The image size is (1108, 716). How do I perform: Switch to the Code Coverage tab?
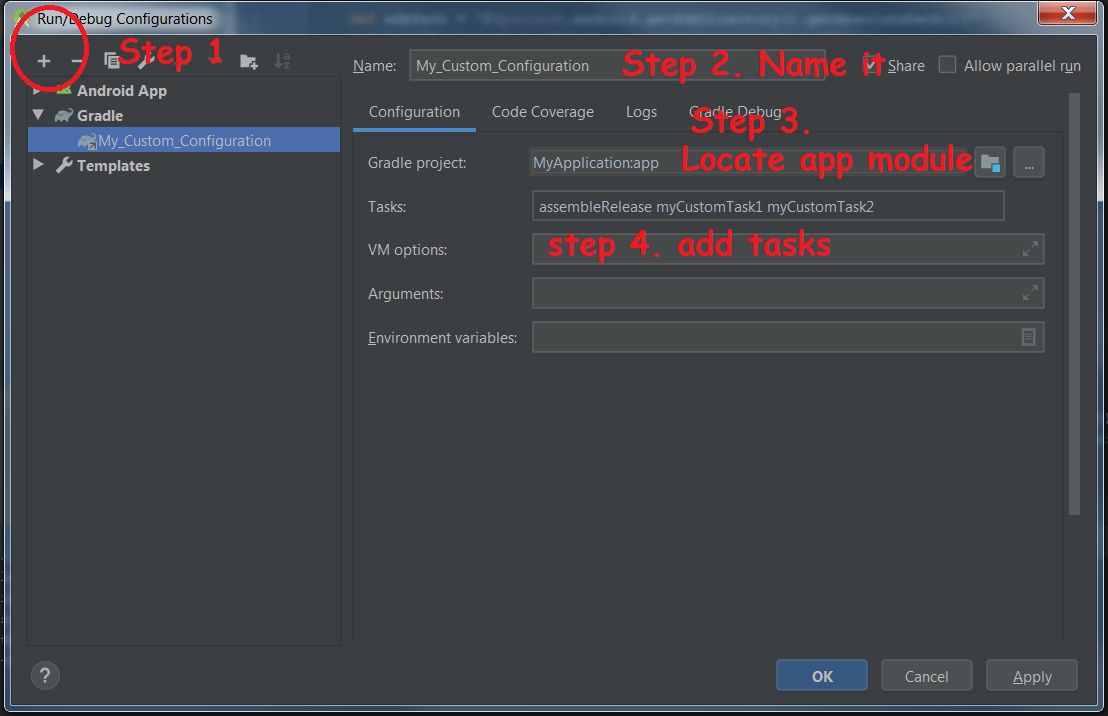542,112
